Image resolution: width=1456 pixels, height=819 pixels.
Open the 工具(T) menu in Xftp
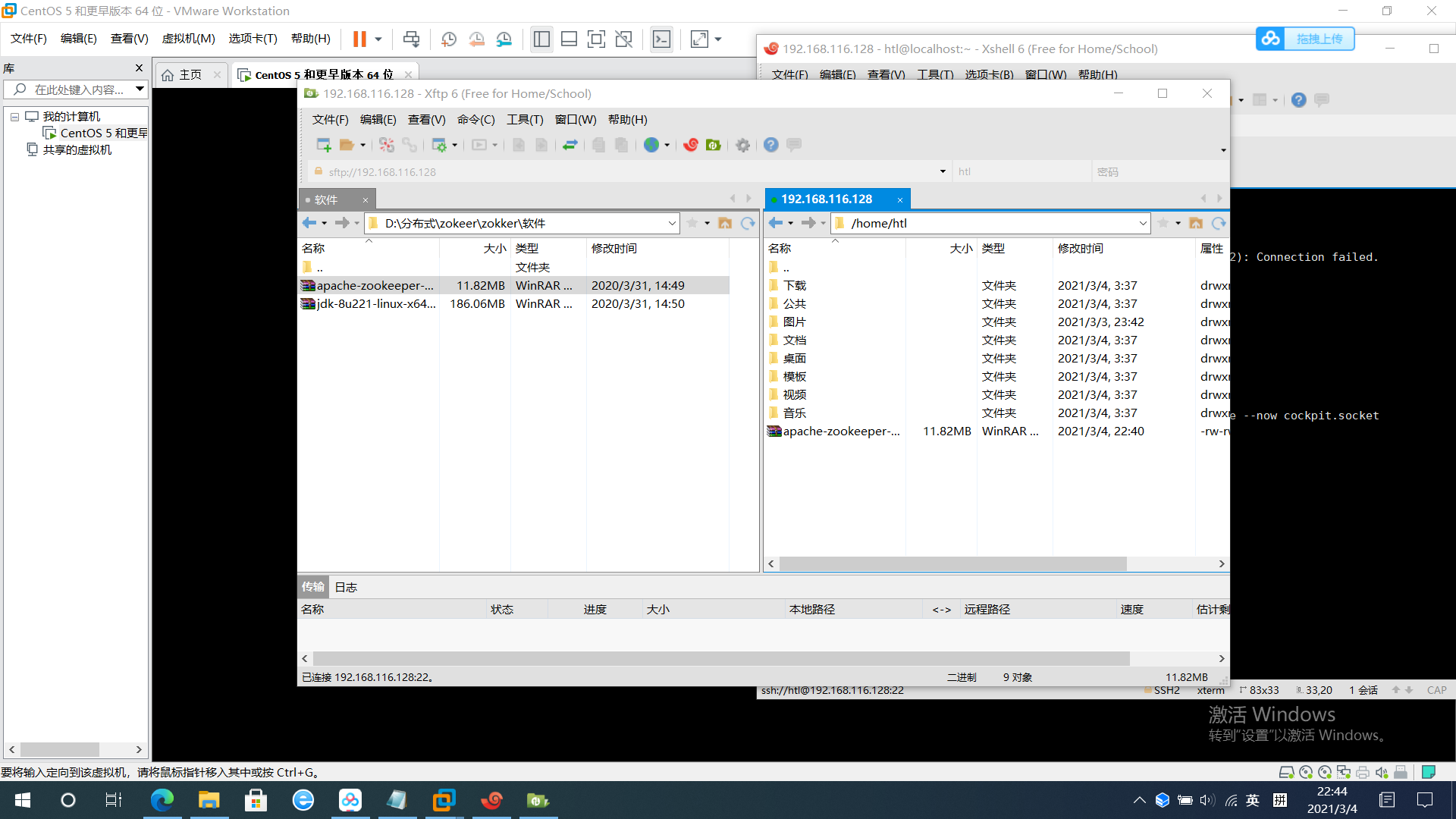pyautogui.click(x=525, y=119)
